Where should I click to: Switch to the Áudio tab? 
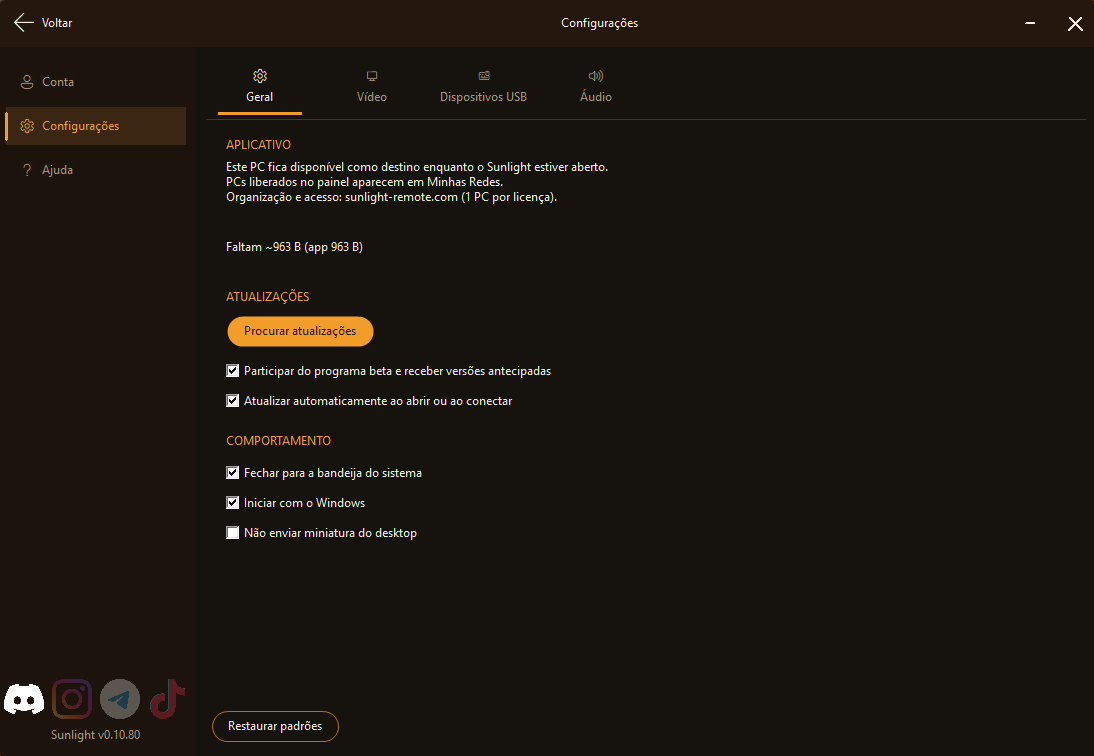[x=596, y=87]
